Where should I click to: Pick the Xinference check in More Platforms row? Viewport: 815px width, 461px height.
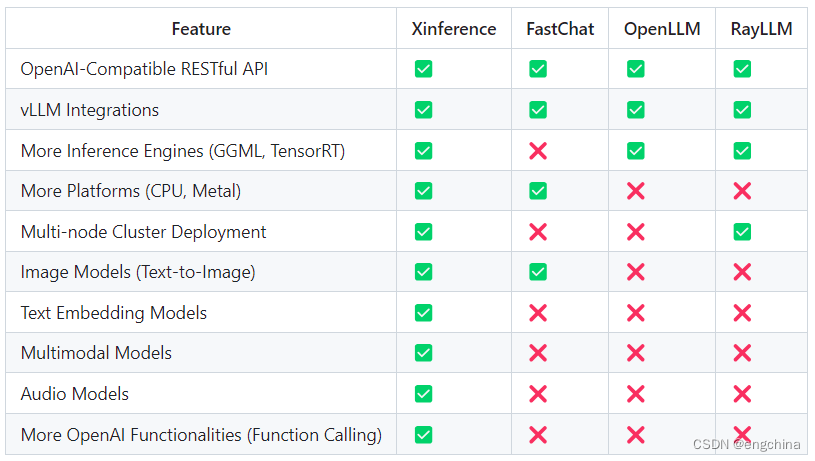(x=423, y=191)
